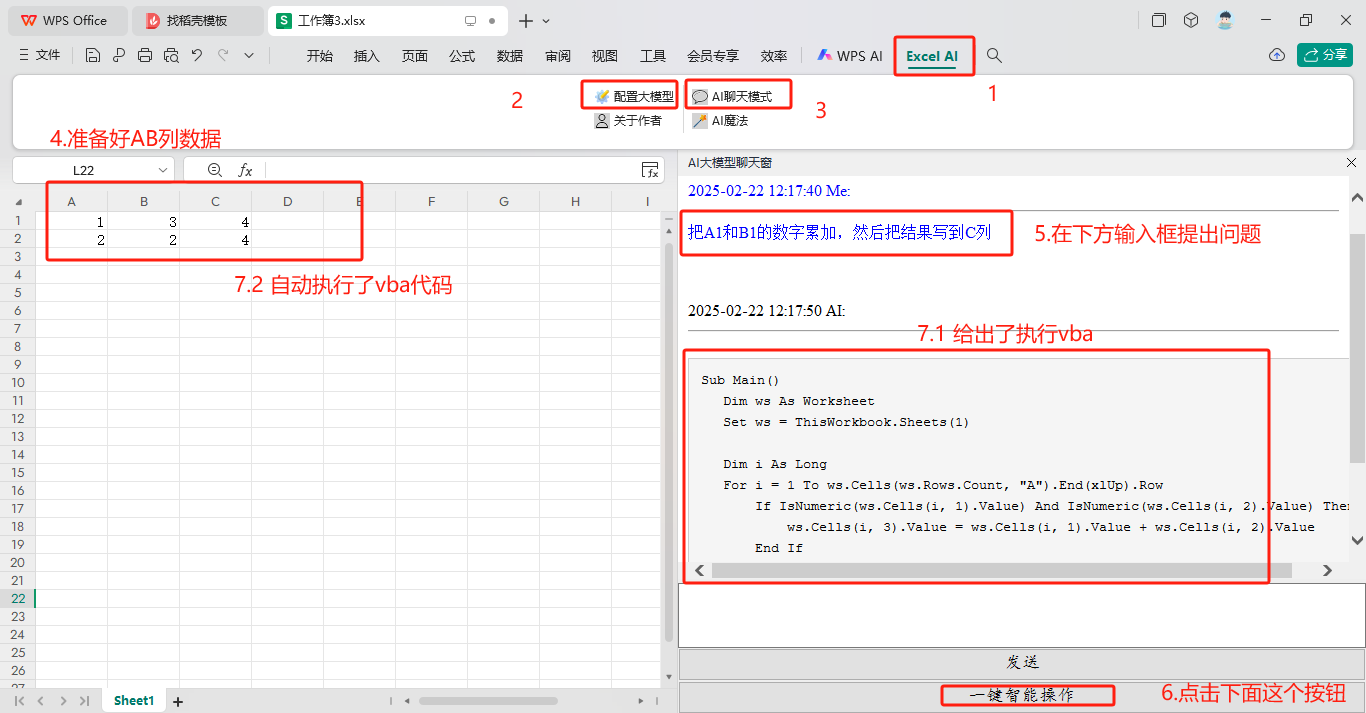Click cell B1 containing 3
The width and height of the screenshot is (1366, 713).
144,221
